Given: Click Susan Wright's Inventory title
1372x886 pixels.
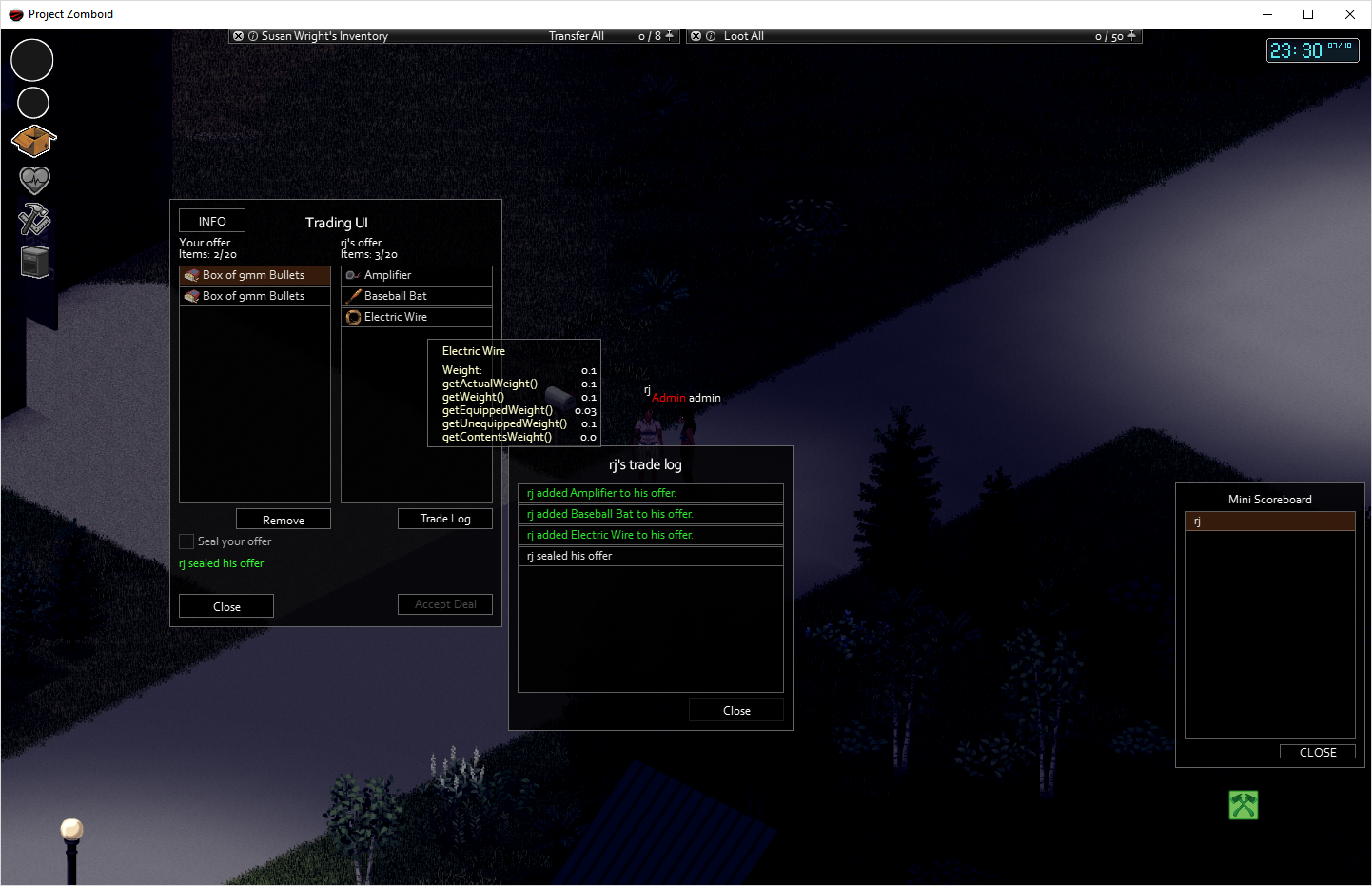Looking at the screenshot, I should [x=324, y=36].
